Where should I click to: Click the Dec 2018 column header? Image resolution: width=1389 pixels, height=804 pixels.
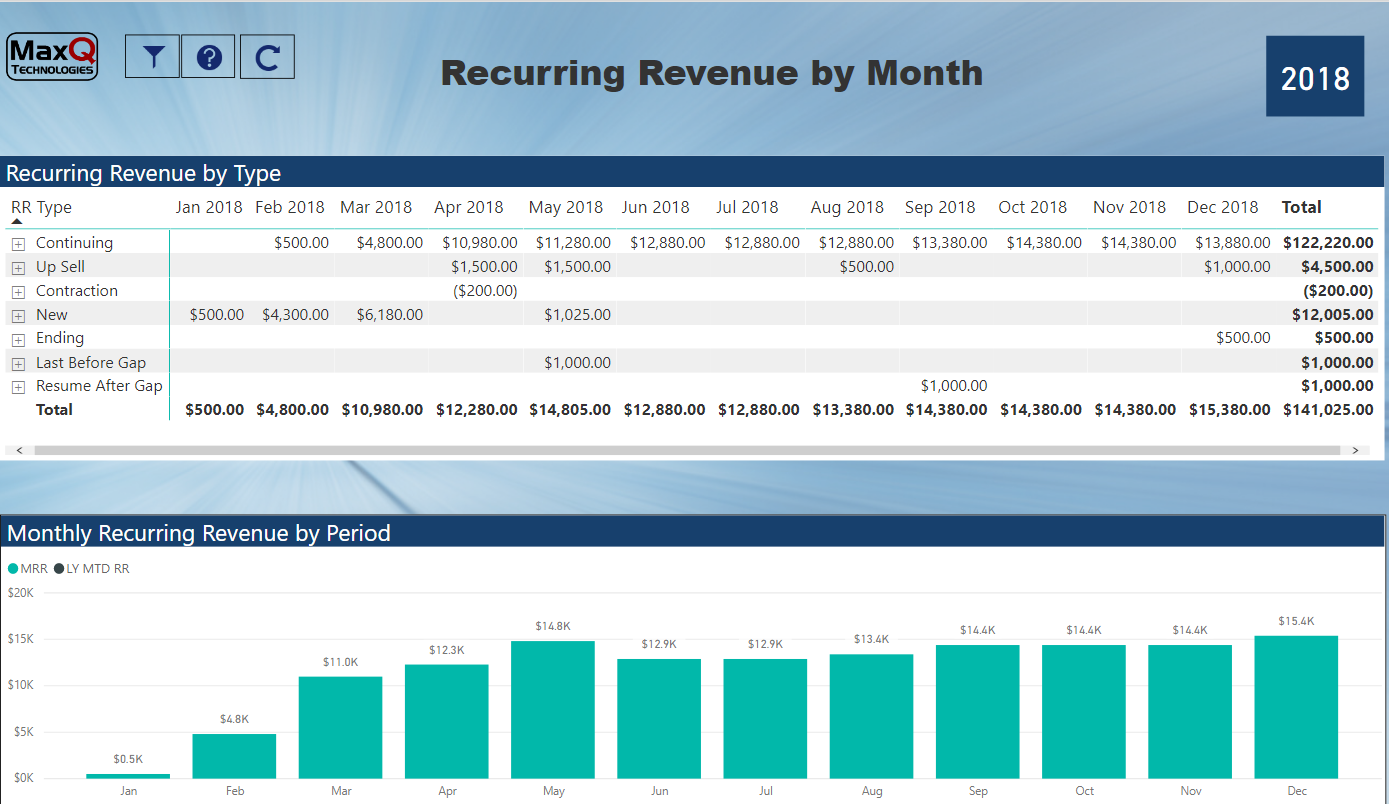point(1223,208)
